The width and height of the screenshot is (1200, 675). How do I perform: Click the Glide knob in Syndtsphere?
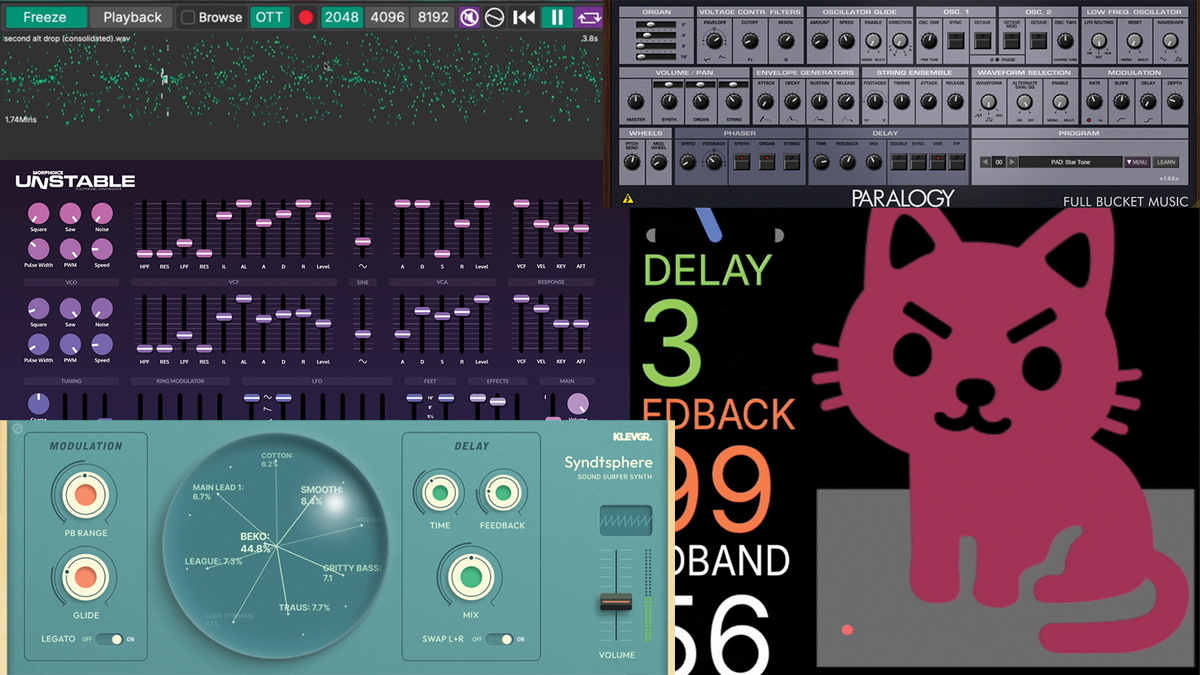point(85,577)
